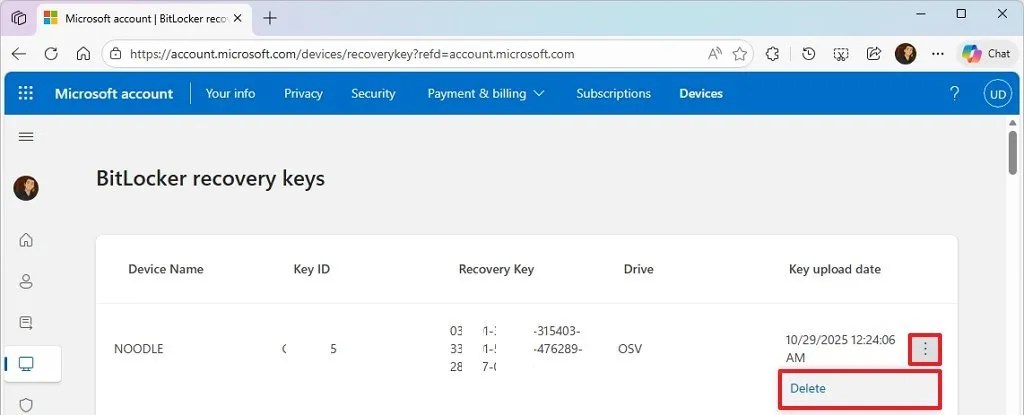View site security lock info

pyautogui.click(x=116, y=54)
